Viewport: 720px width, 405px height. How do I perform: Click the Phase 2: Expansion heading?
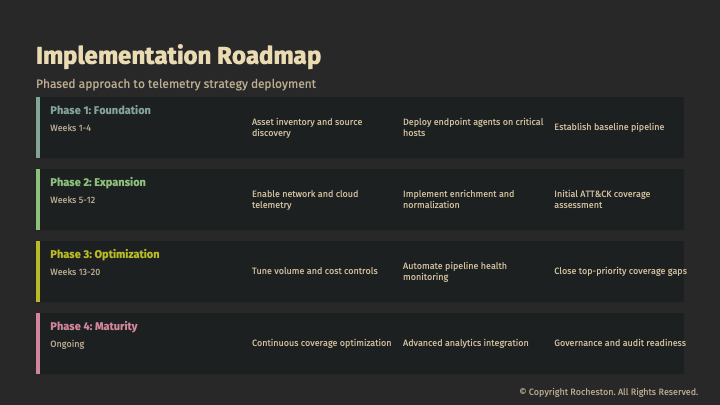pyautogui.click(x=98, y=182)
